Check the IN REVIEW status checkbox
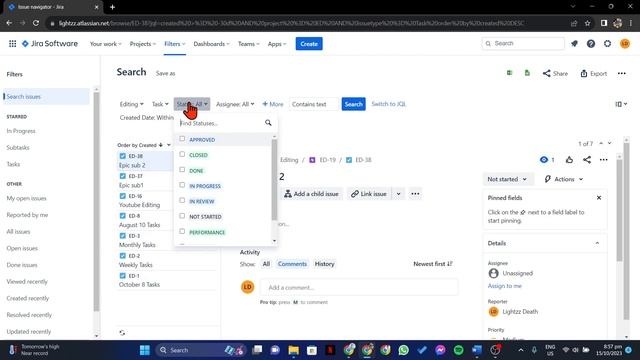Image resolution: width=640 pixels, height=360 pixels. (182, 200)
